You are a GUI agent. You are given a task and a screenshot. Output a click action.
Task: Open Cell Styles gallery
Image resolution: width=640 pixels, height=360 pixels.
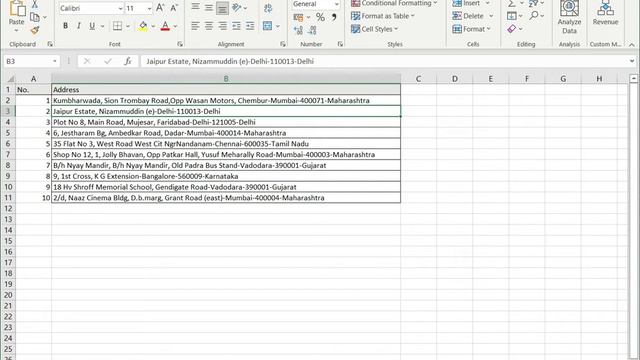(374, 29)
